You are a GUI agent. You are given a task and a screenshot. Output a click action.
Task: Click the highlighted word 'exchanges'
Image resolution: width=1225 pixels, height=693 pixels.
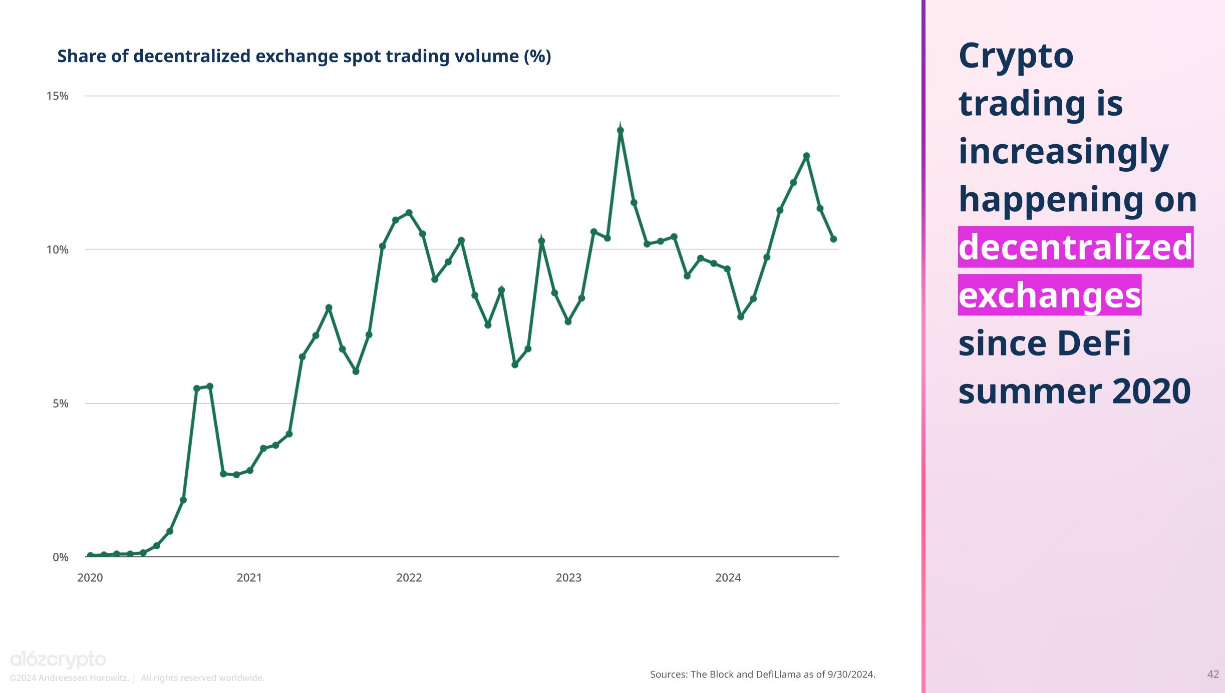point(1049,295)
